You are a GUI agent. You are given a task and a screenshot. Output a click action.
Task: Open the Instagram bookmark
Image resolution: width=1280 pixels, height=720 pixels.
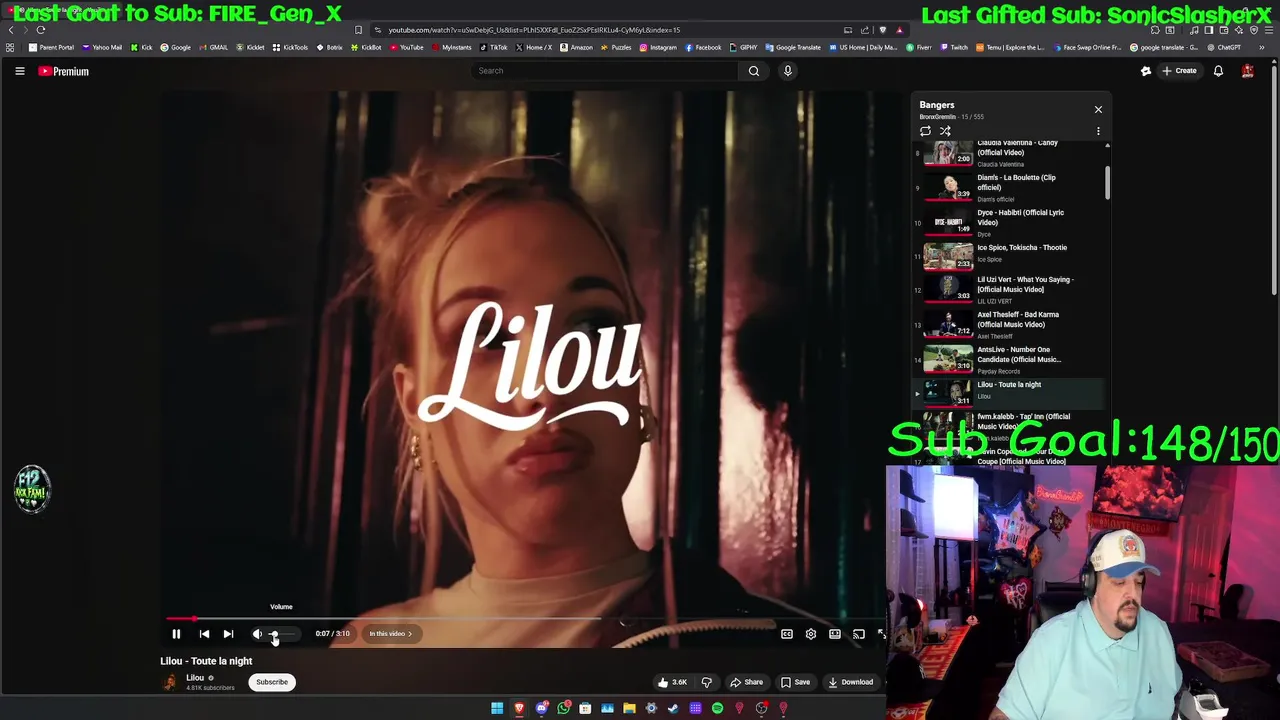click(x=658, y=47)
